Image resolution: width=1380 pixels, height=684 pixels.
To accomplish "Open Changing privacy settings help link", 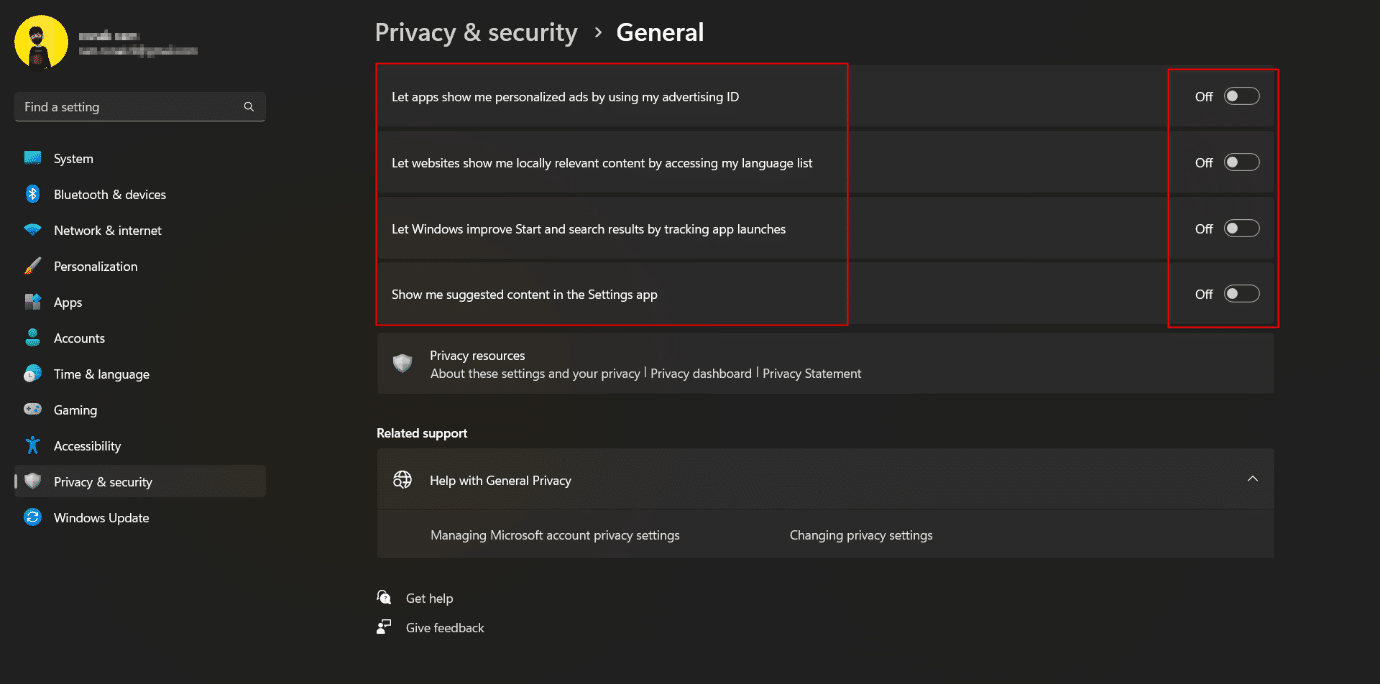I will [x=861, y=536].
